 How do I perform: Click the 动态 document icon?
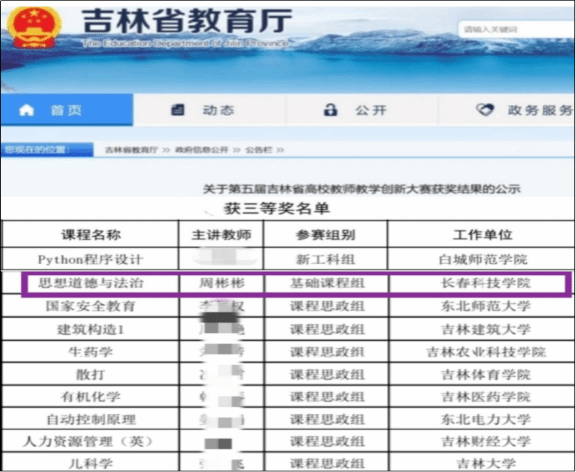click(x=178, y=110)
